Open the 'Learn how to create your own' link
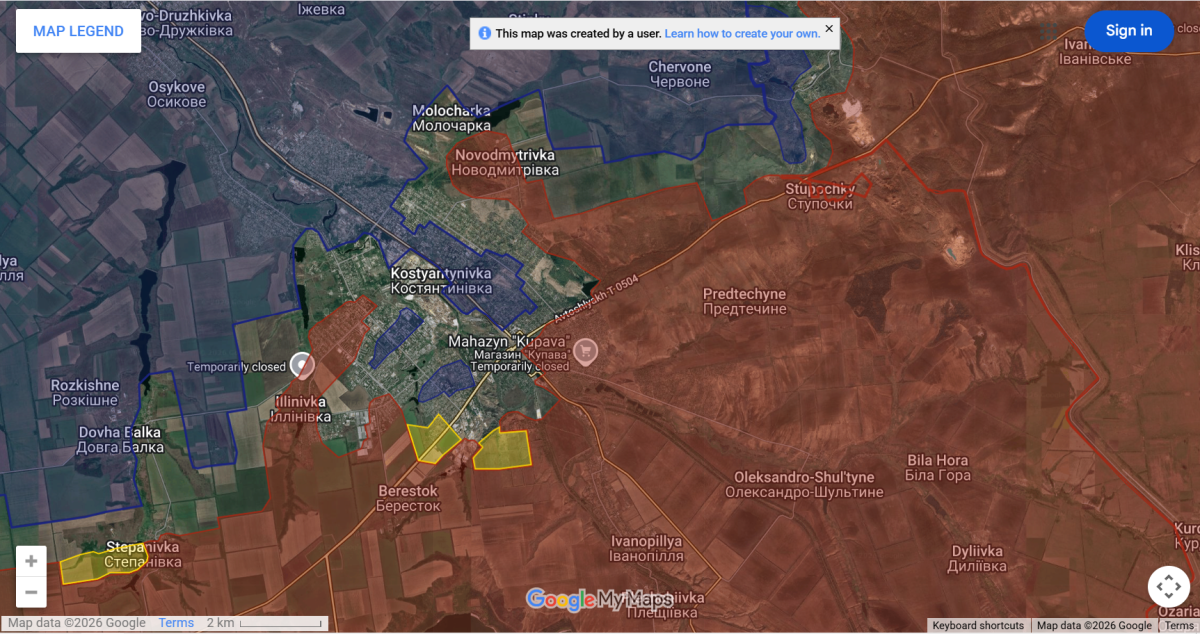 tap(742, 33)
